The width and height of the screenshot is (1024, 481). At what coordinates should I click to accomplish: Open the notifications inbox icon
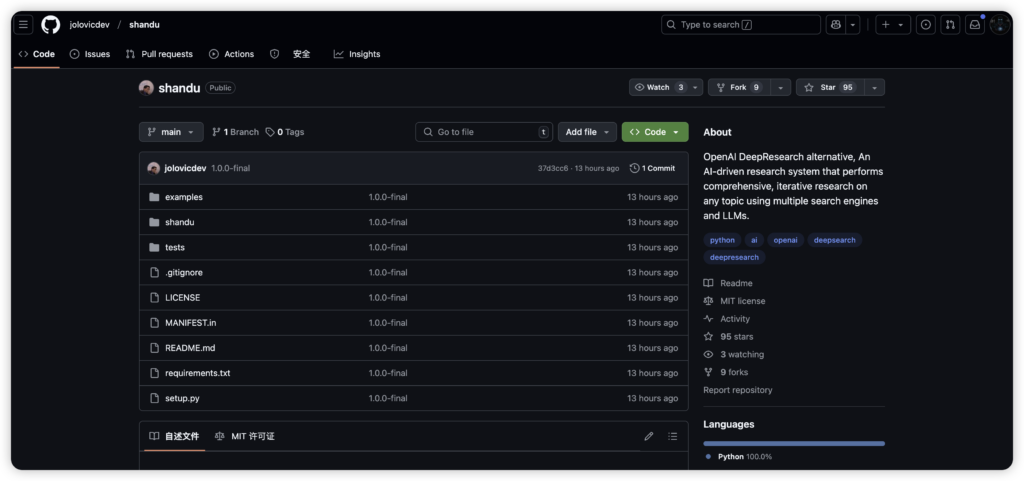[x=975, y=25]
